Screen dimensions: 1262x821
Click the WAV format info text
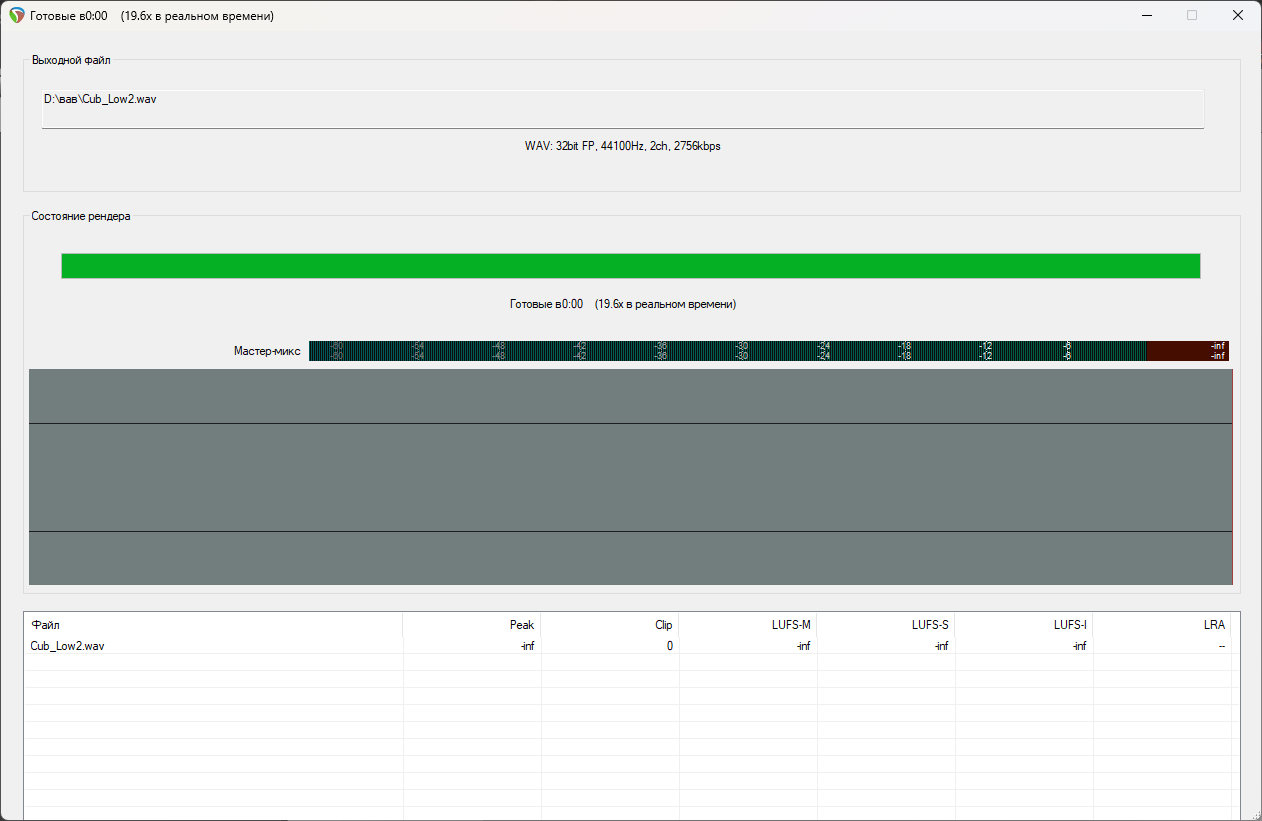[622, 146]
